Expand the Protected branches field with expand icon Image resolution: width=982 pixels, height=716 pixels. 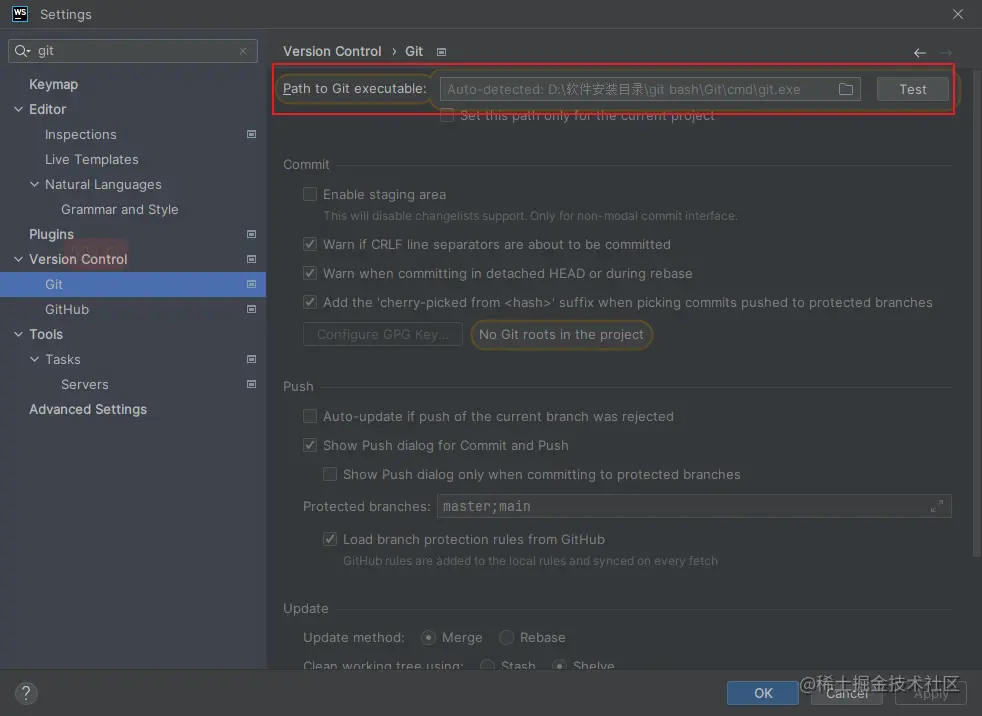click(x=937, y=506)
